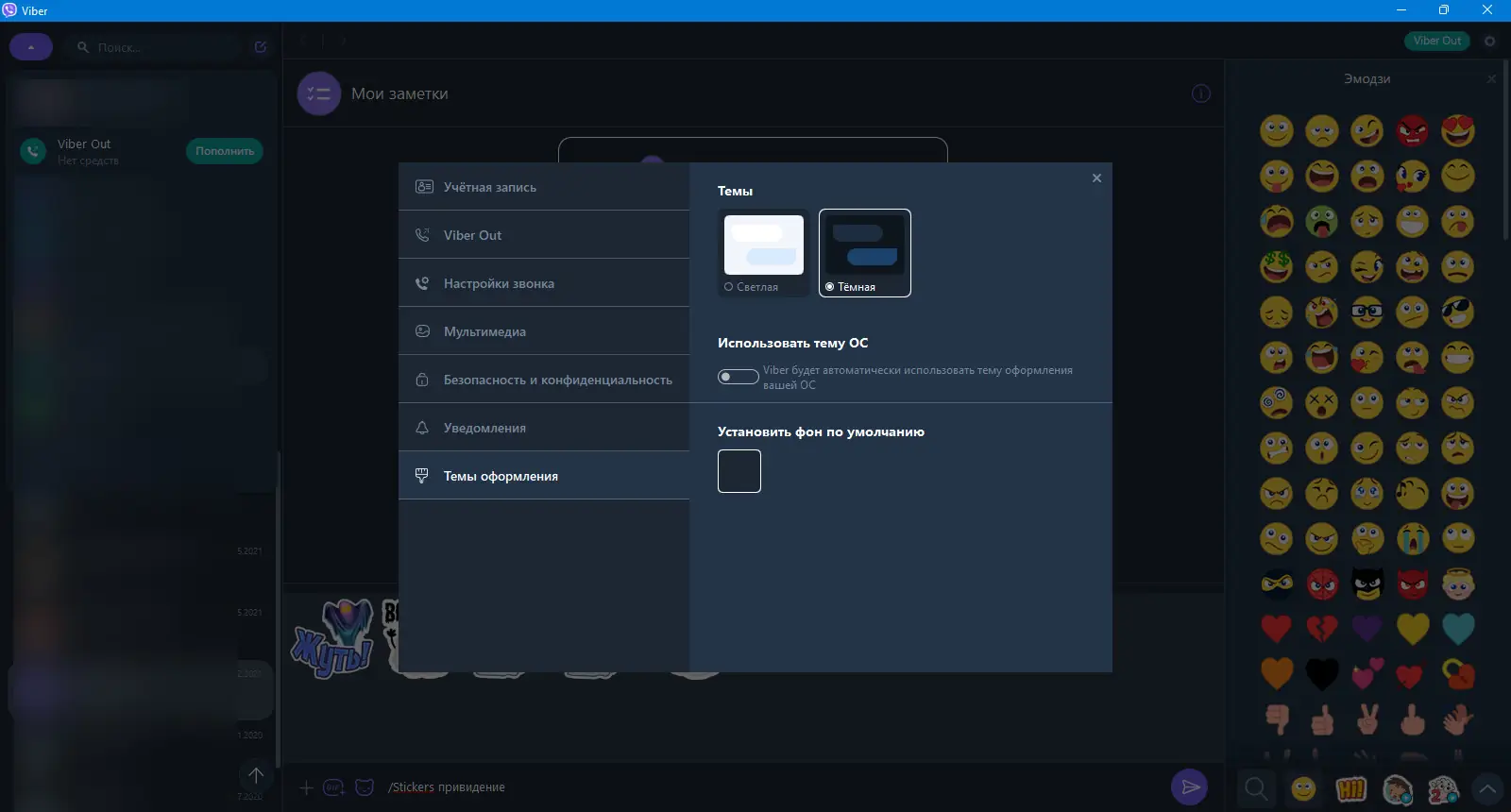Insert the nerd glasses emoji
Viewport: 1511px width, 812px height.
point(1367,312)
